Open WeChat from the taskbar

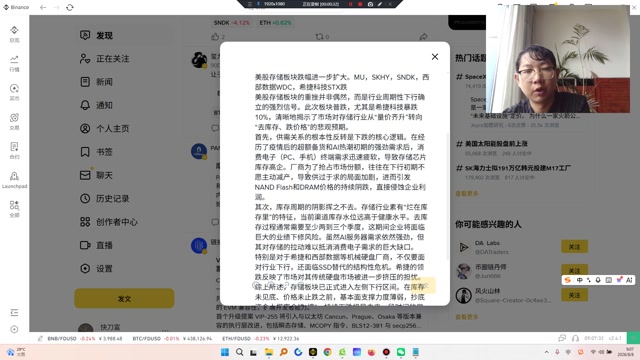(x=401, y=352)
